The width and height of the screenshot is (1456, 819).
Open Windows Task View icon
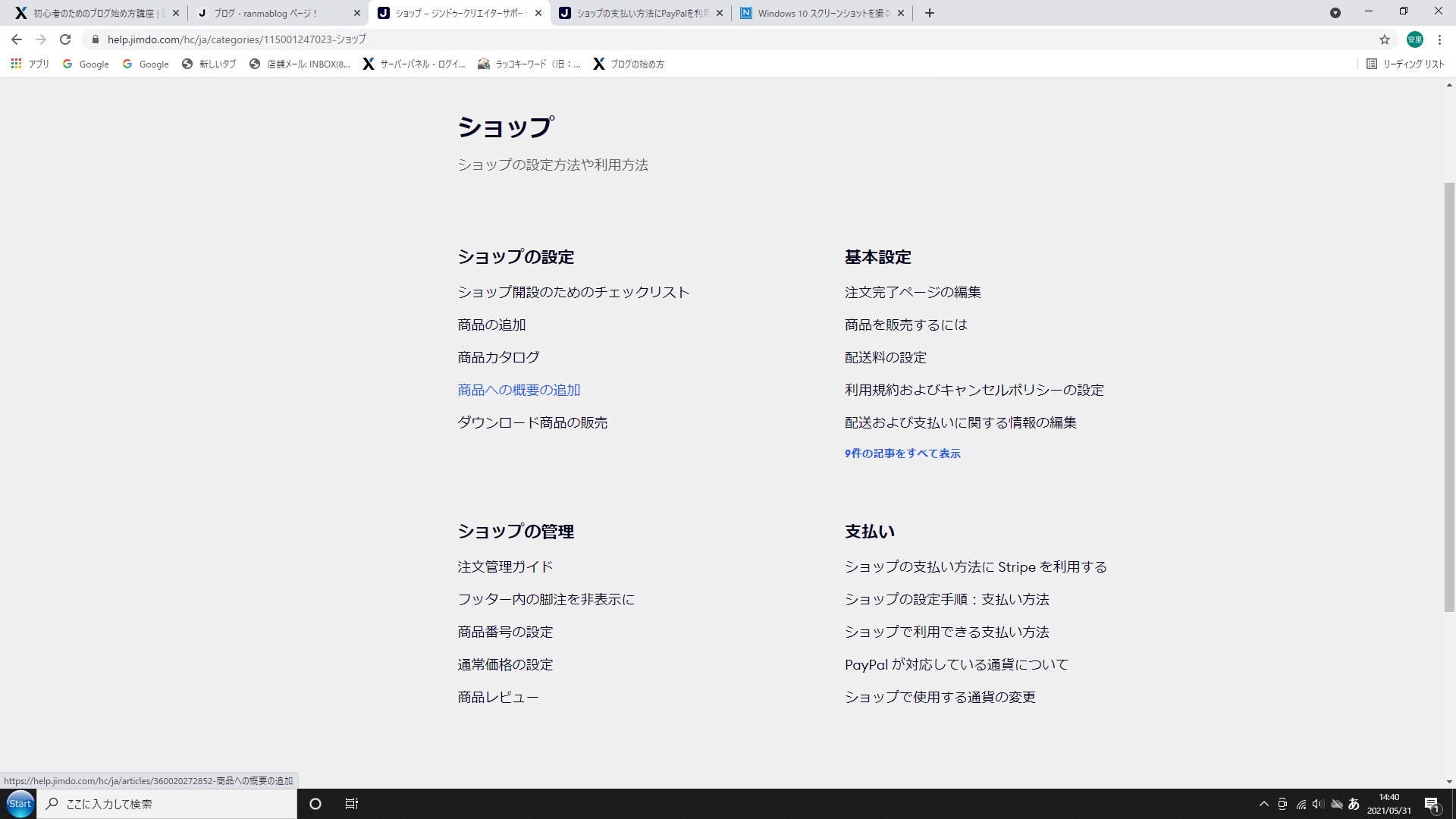(x=351, y=804)
